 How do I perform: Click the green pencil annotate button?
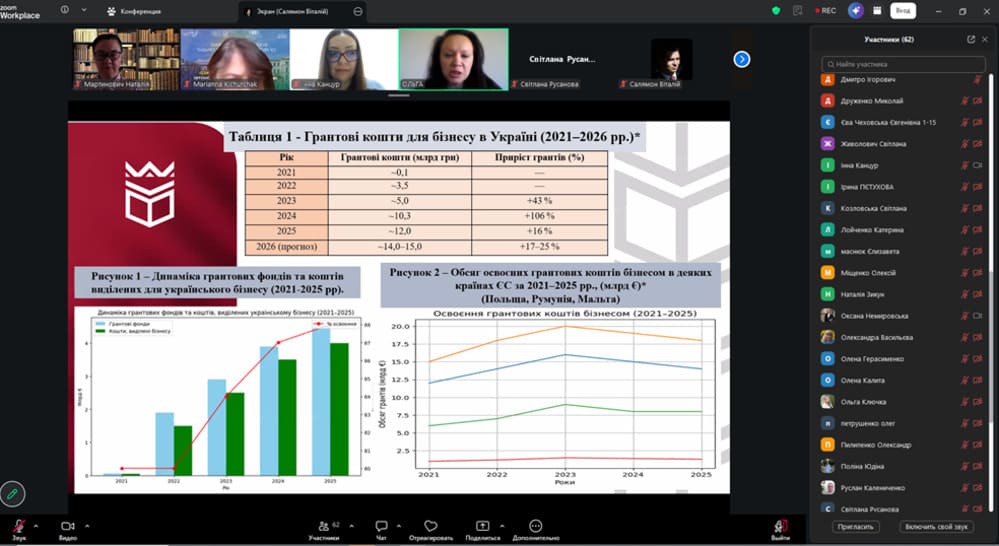pyautogui.click(x=13, y=493)
